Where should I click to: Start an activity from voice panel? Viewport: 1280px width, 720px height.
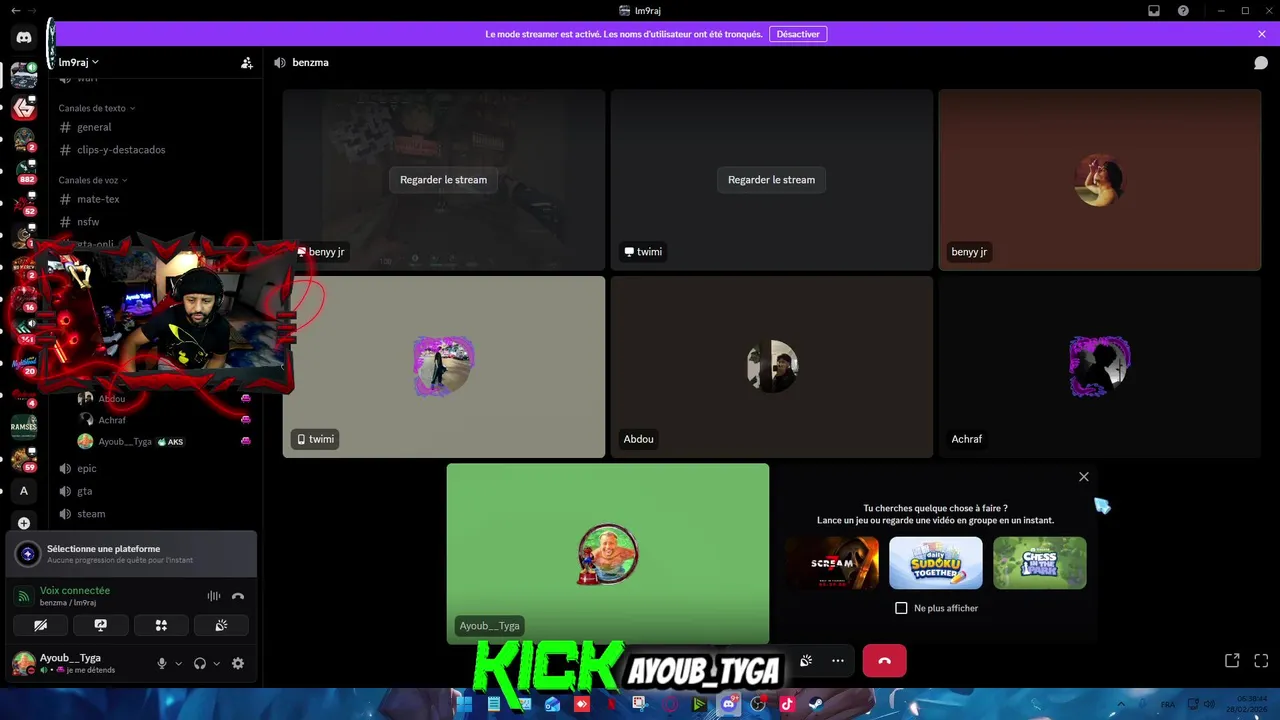[x=161, y=625]
